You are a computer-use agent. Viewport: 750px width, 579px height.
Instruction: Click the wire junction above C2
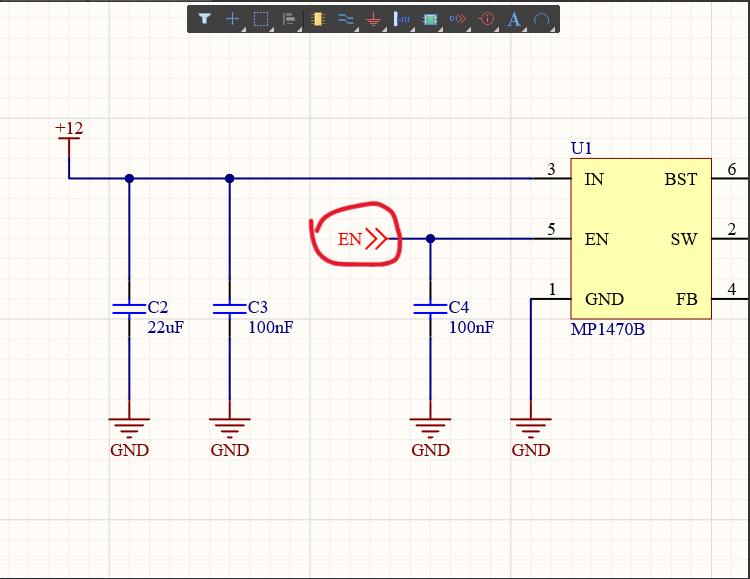129,178
